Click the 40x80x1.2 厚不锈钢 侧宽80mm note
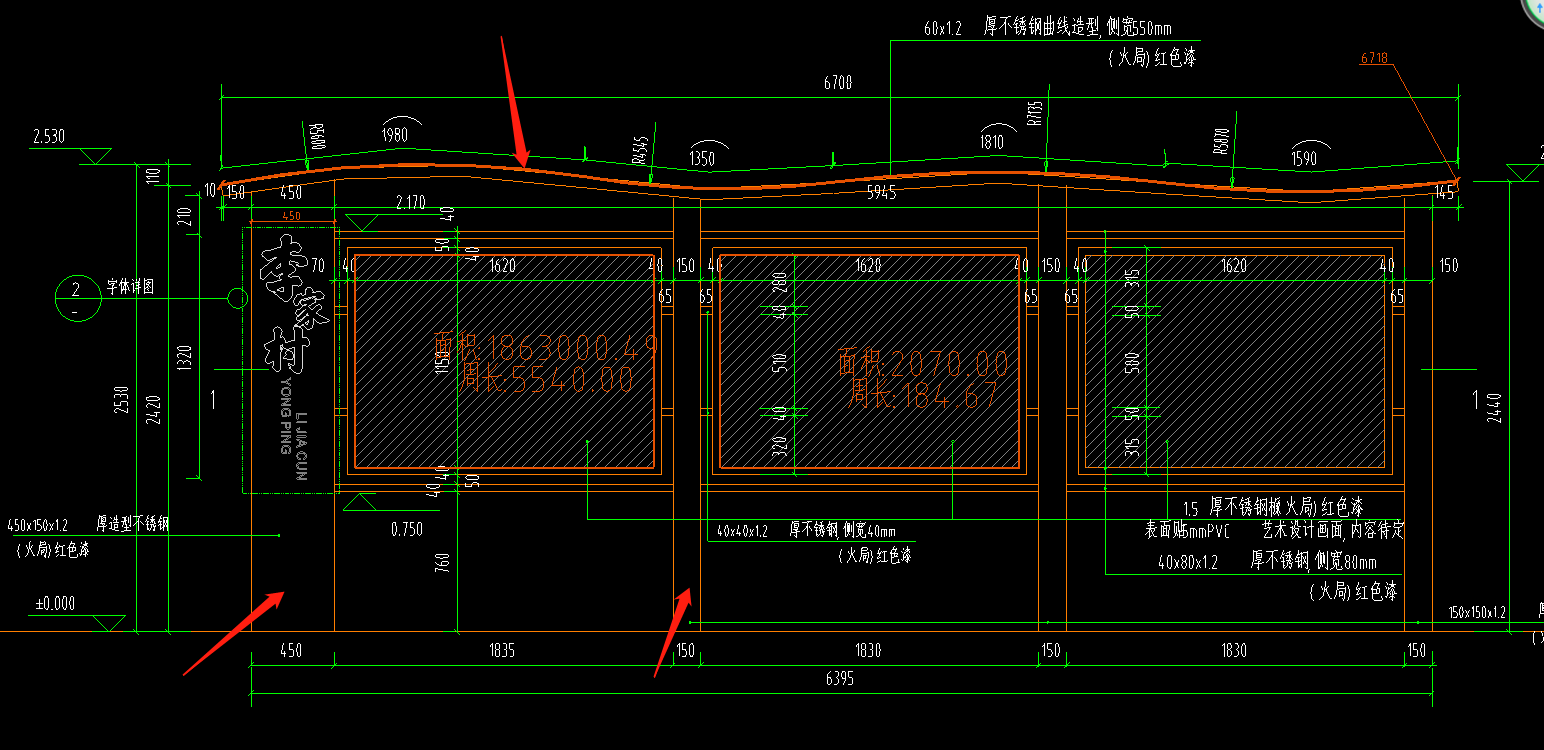 (x=1267, y=563)
